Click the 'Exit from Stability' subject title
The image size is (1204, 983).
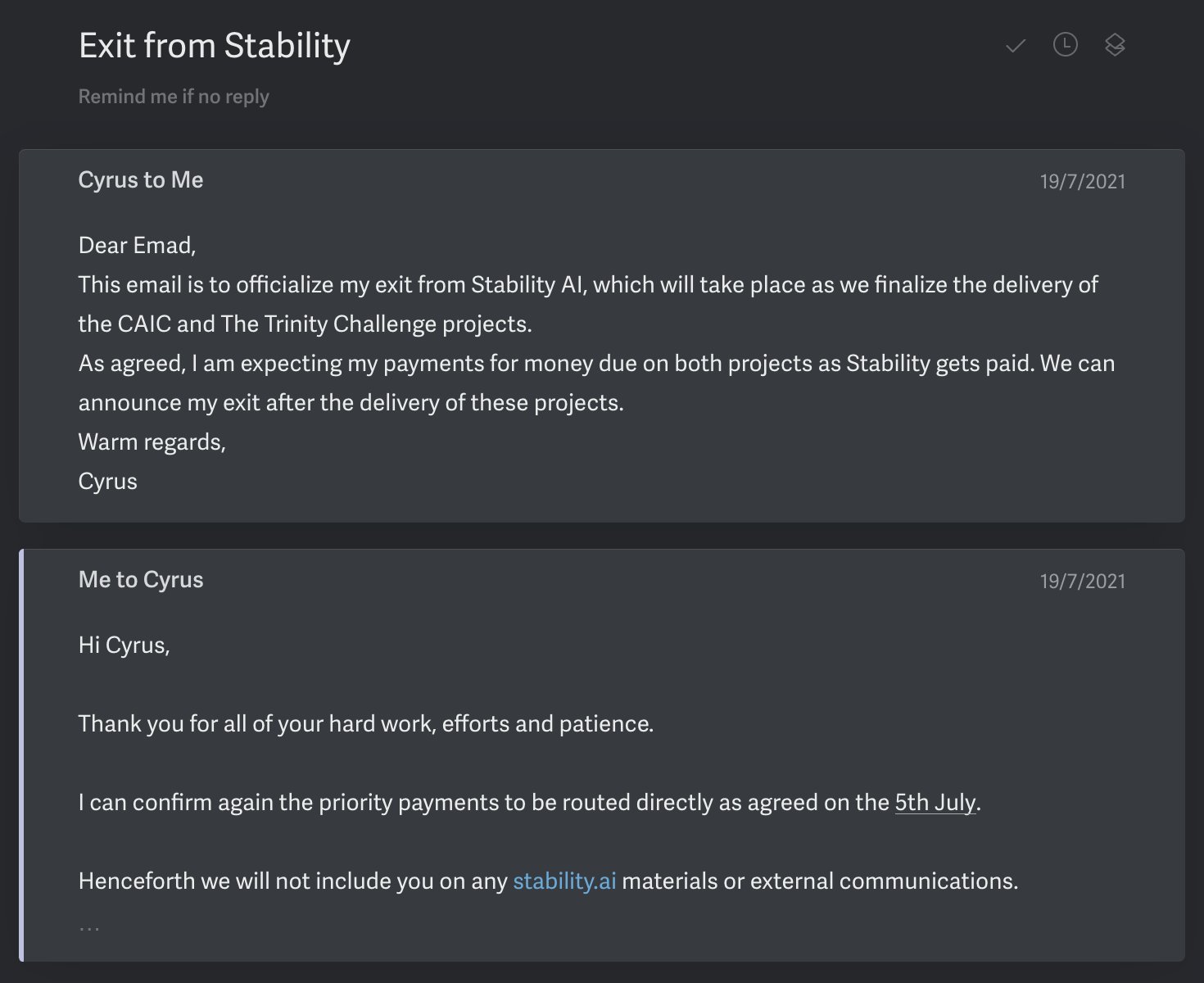click(x=215, y=46)
